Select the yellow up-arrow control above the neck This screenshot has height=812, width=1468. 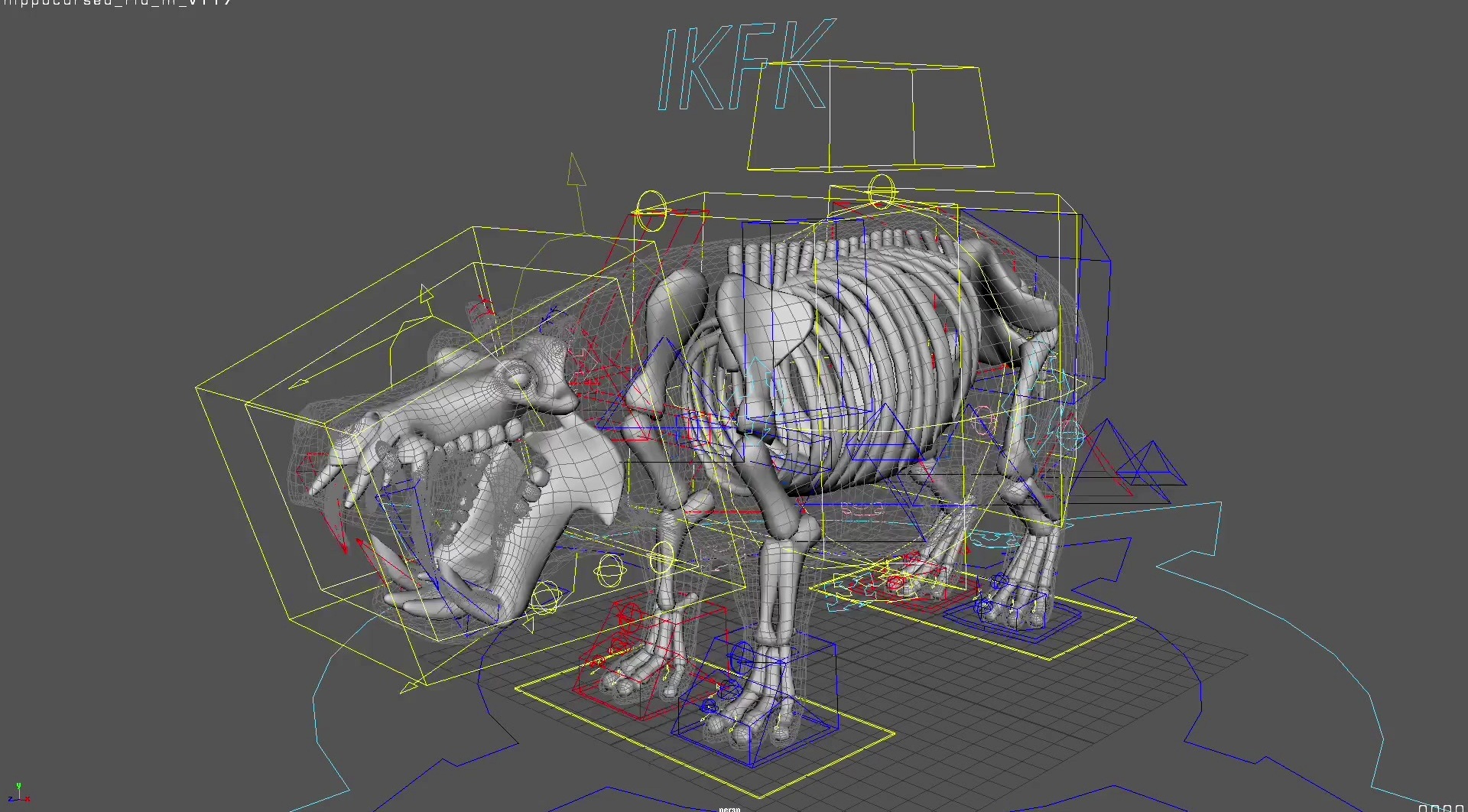click(576, 171)
